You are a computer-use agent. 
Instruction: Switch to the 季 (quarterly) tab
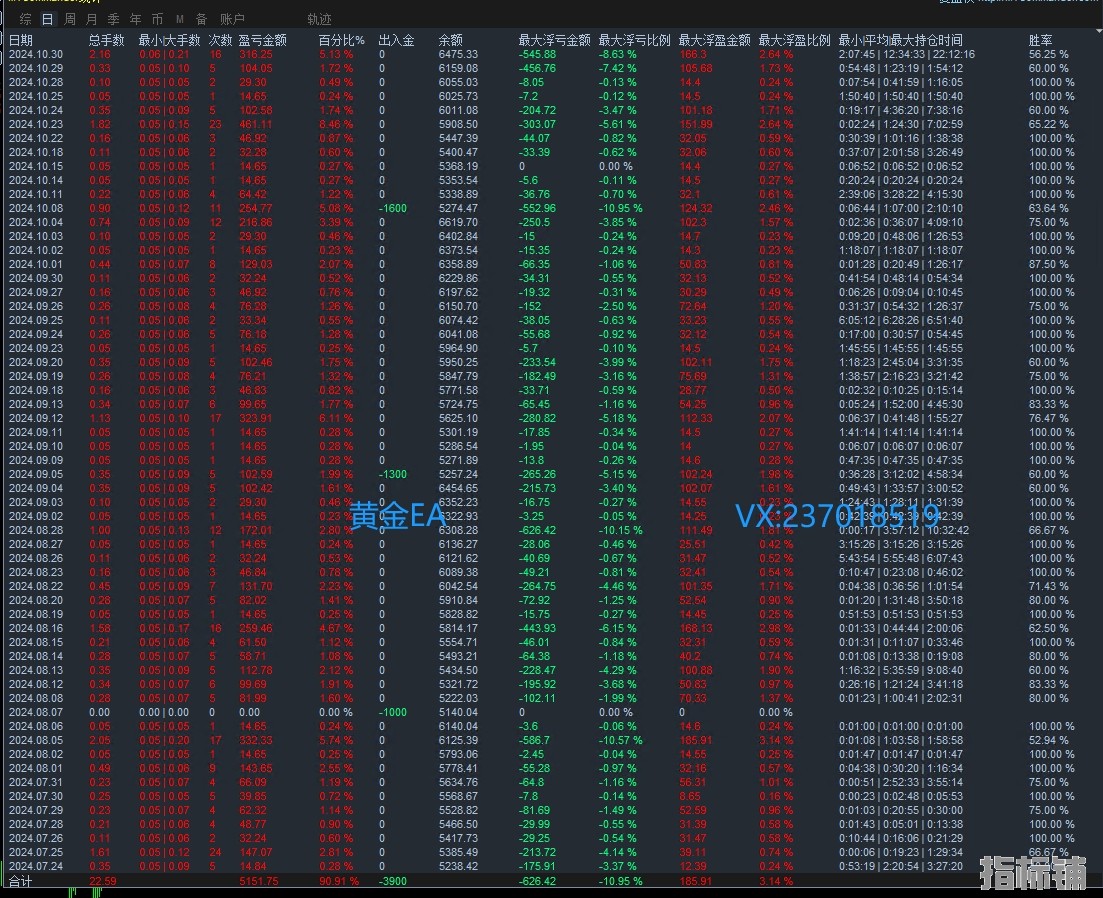click(x=113, y=19)
